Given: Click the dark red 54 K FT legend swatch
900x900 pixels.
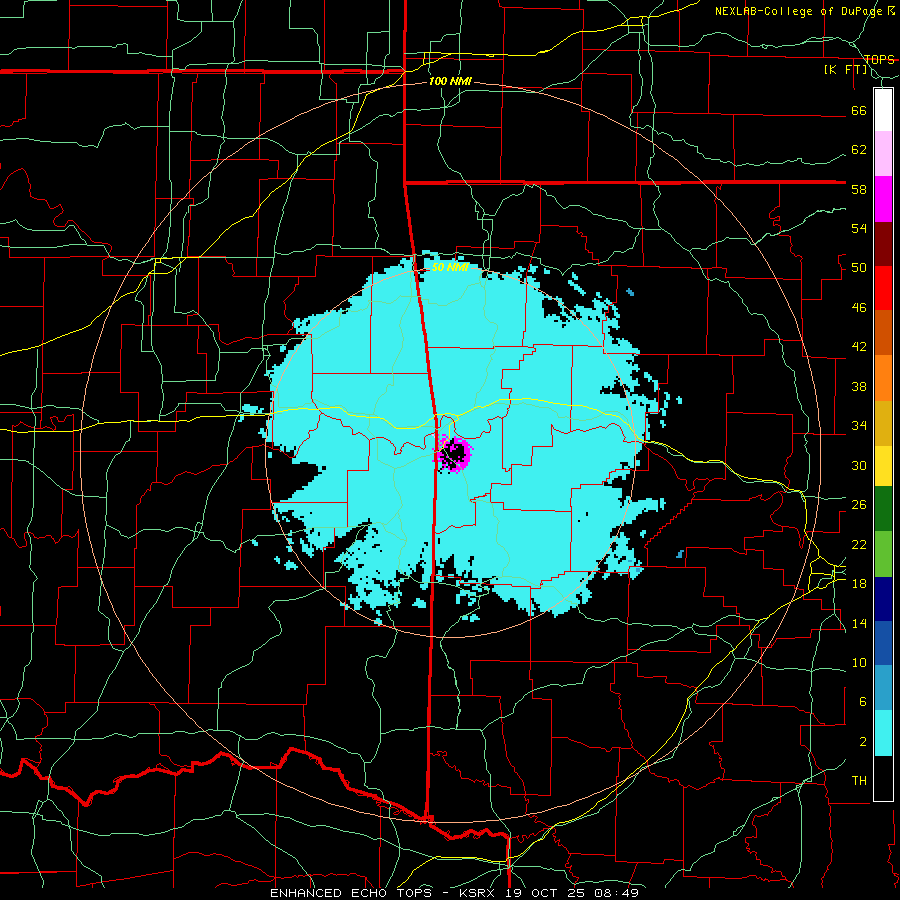Looking at the screenshot, I should coord(883,244).
